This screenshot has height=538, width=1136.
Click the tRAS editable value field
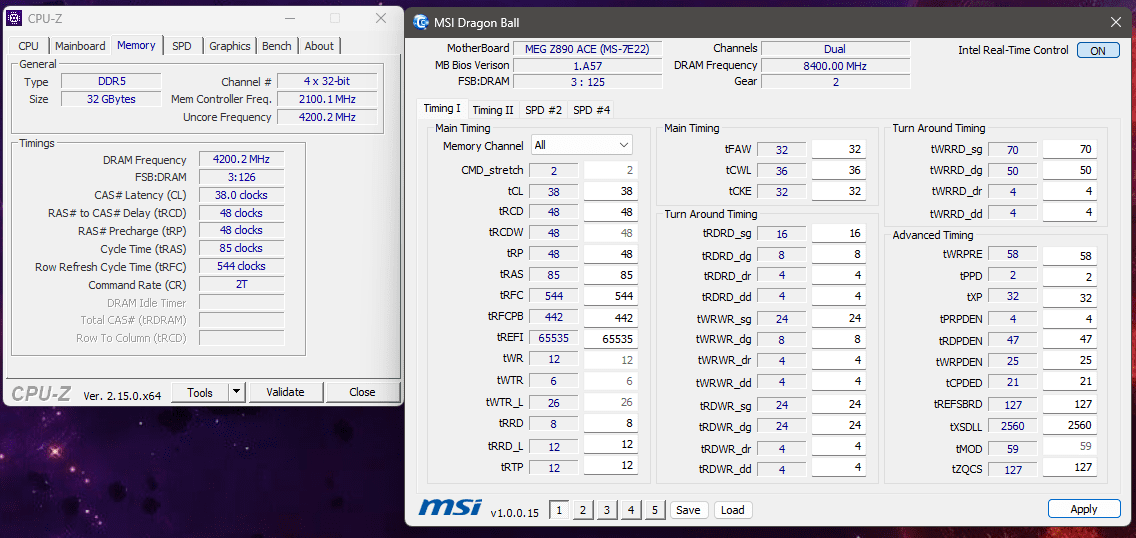click(611, 275)
